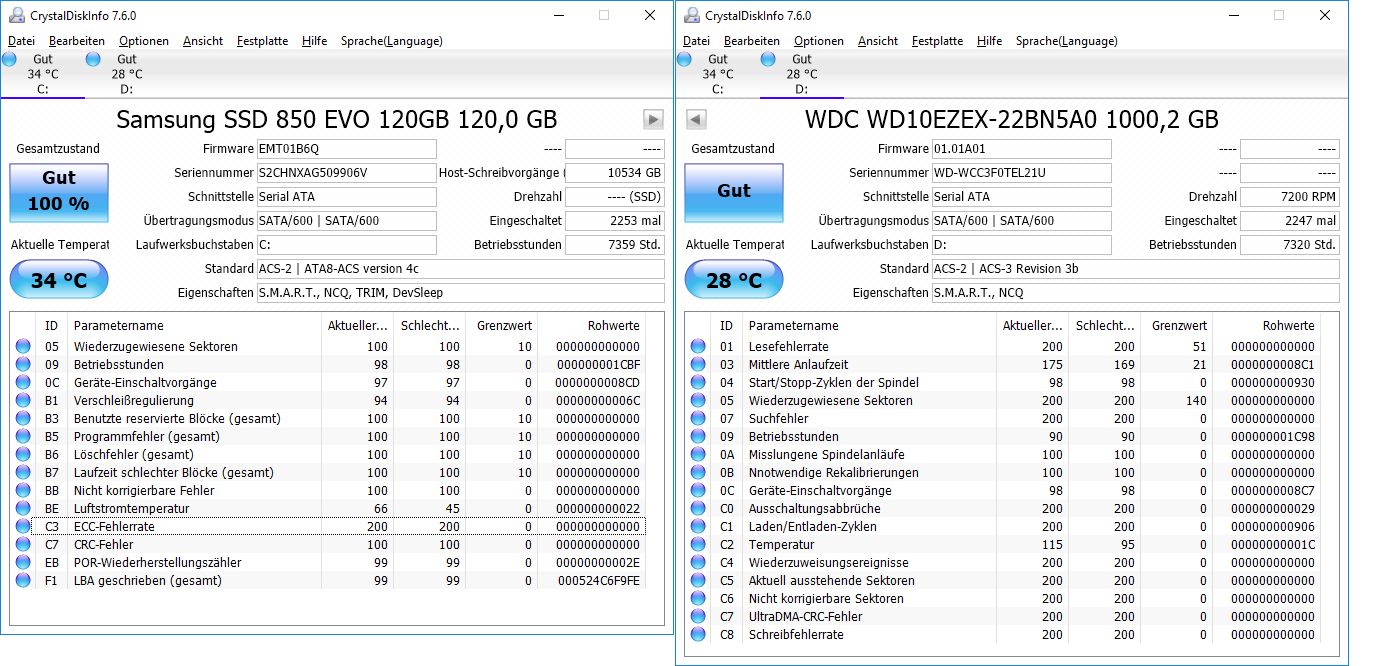The height and width of the screenshot is (666, 1374).
Task: Click status orb for Temperatur row
Action: [x=698, y=545]
